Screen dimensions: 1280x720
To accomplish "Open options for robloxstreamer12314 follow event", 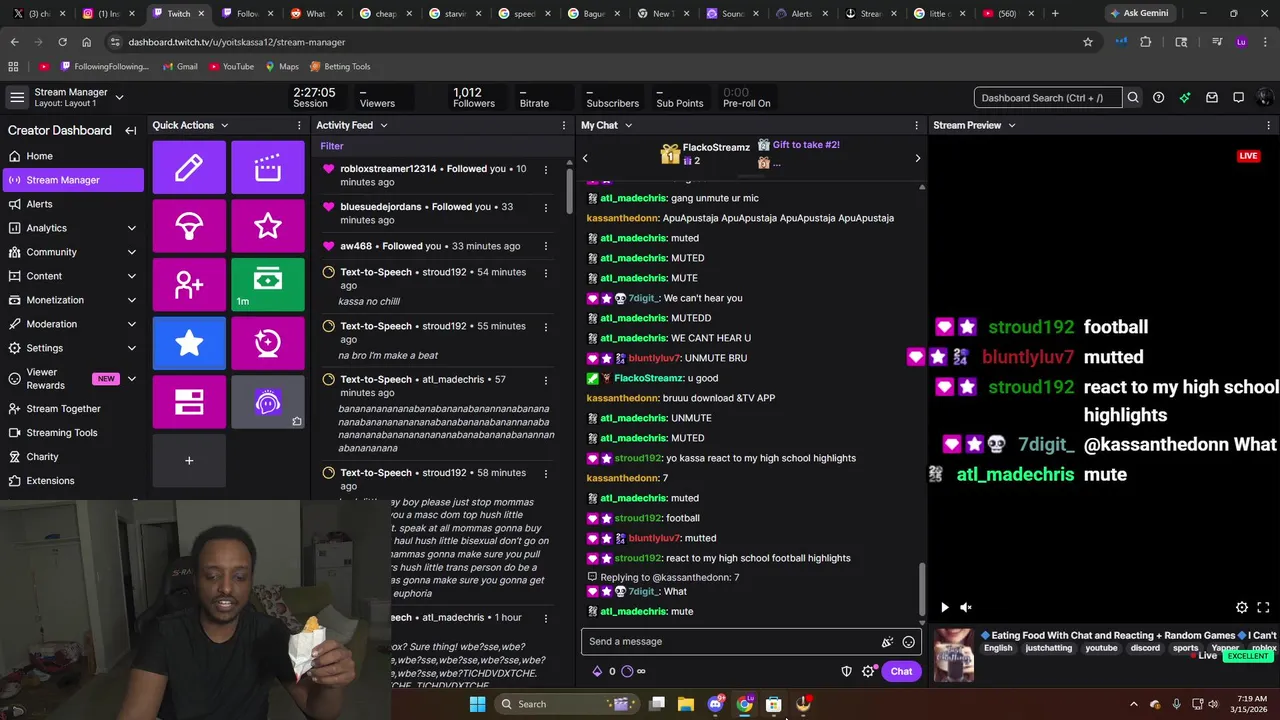I will pyautogui.click(x=545, y=169).
